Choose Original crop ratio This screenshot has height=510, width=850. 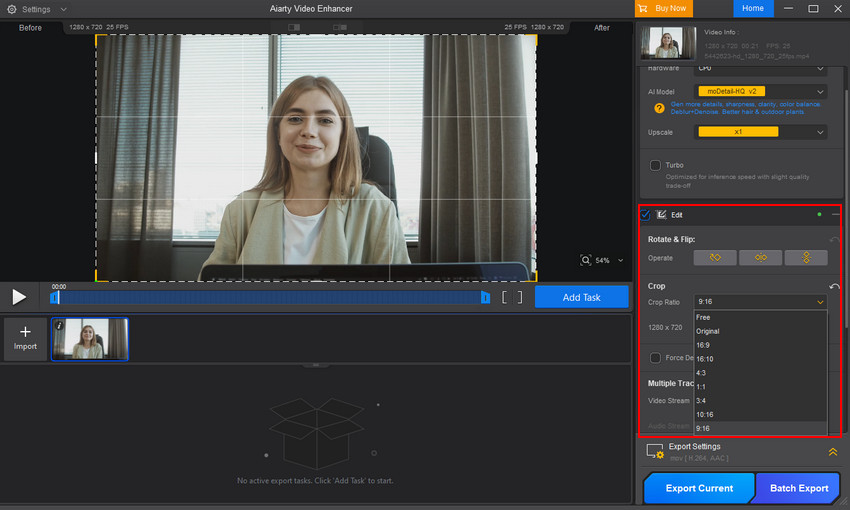760,331
